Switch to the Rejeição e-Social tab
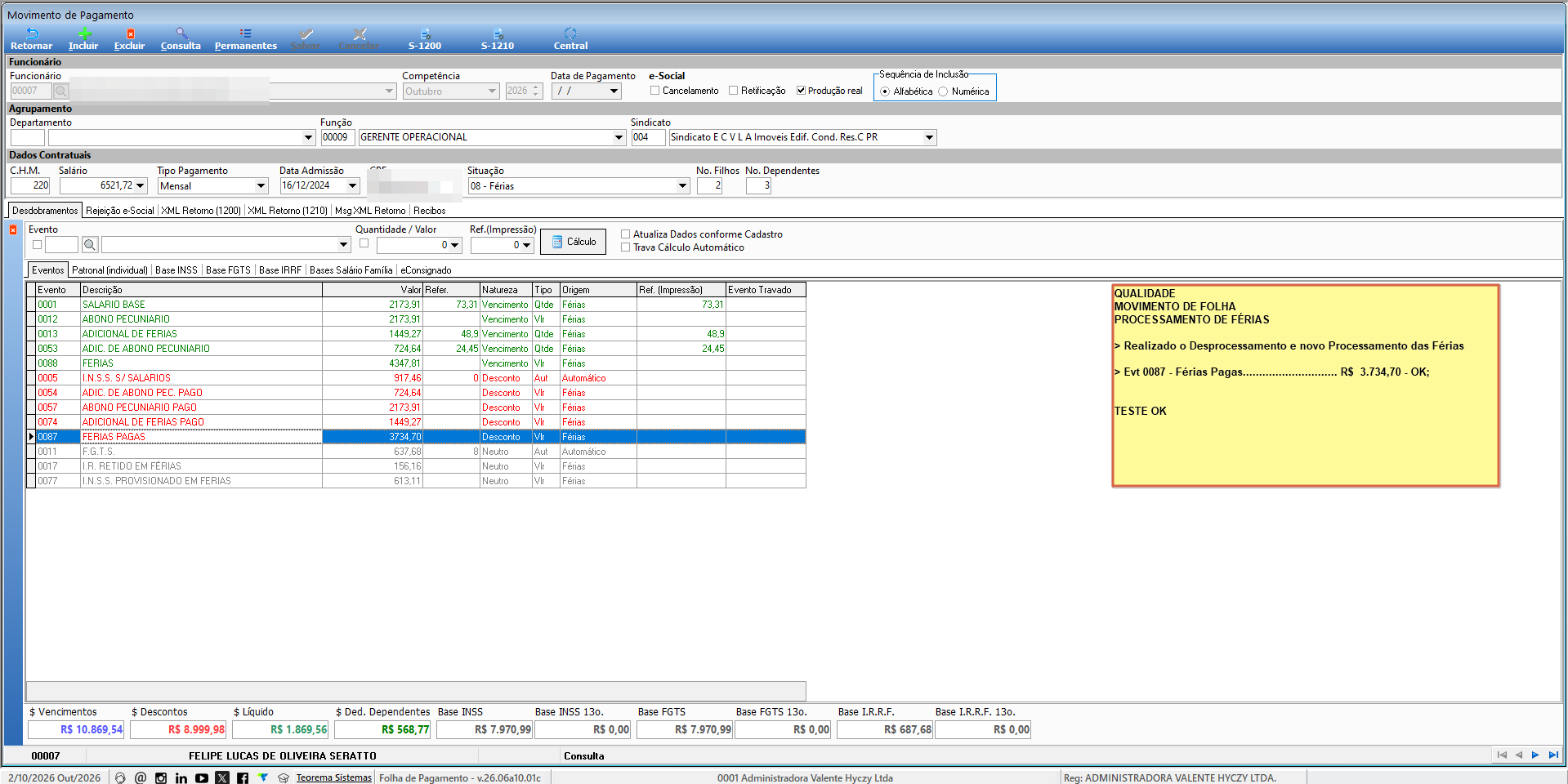This screenshot has height=784, width=1568. point(120,211)
